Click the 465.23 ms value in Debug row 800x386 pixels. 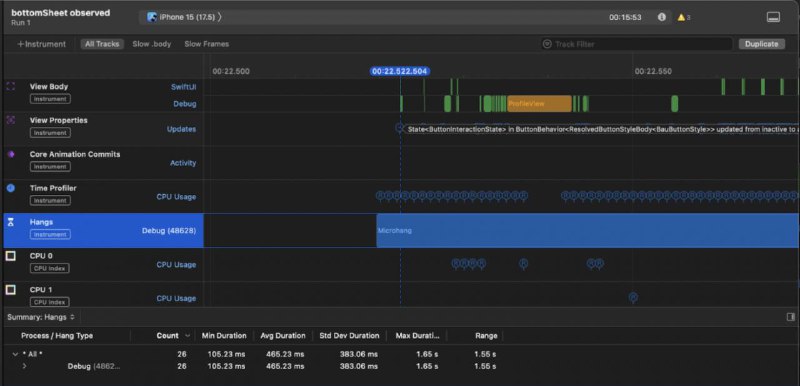[x=285, y=366]
